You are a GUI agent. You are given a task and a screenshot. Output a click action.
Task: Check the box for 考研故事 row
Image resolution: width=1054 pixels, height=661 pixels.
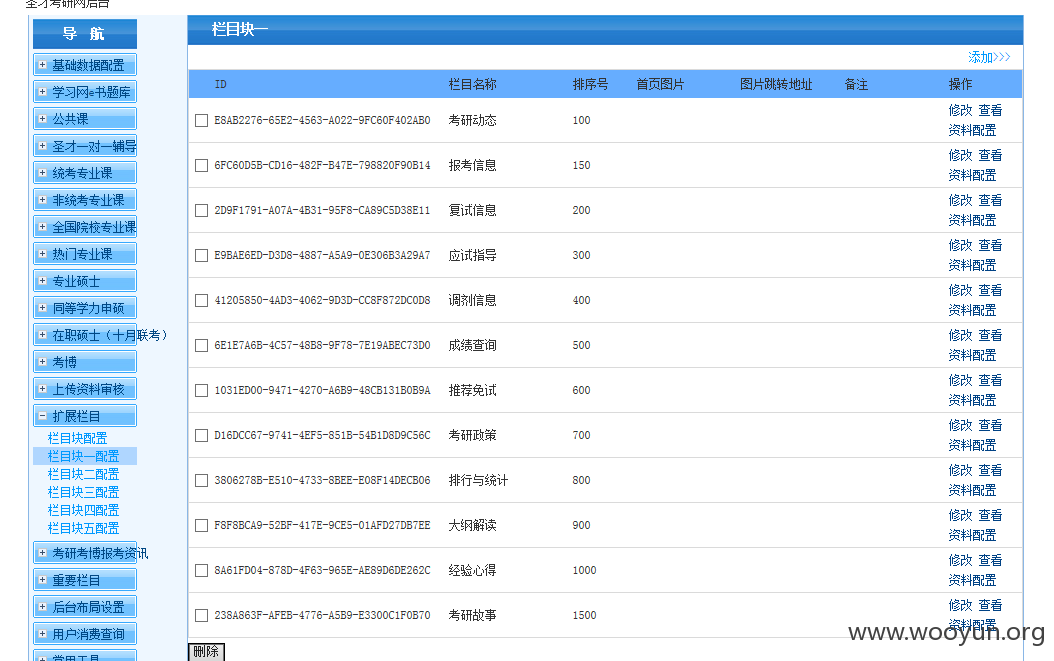point(201,615)
